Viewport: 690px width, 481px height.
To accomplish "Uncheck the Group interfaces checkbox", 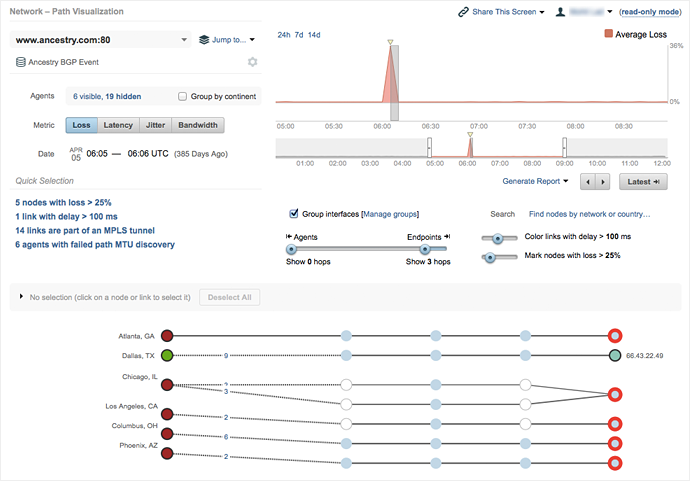I will point(293,213).
